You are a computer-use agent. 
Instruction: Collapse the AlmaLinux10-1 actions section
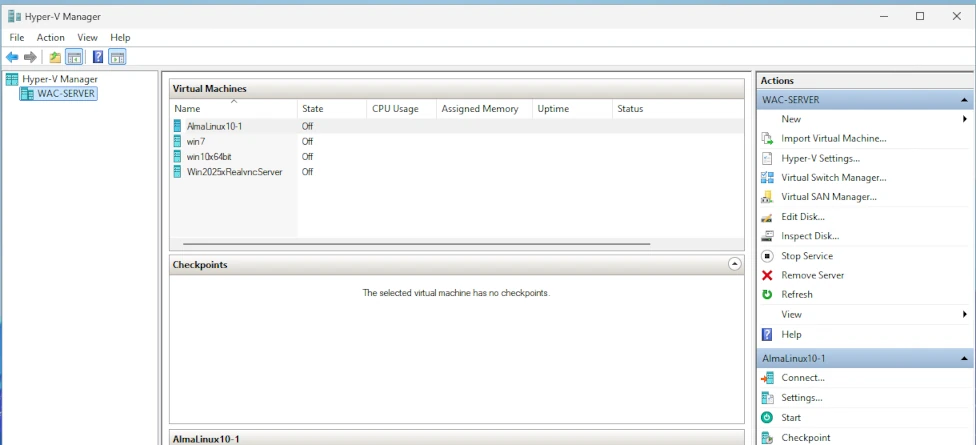(965, 358)
